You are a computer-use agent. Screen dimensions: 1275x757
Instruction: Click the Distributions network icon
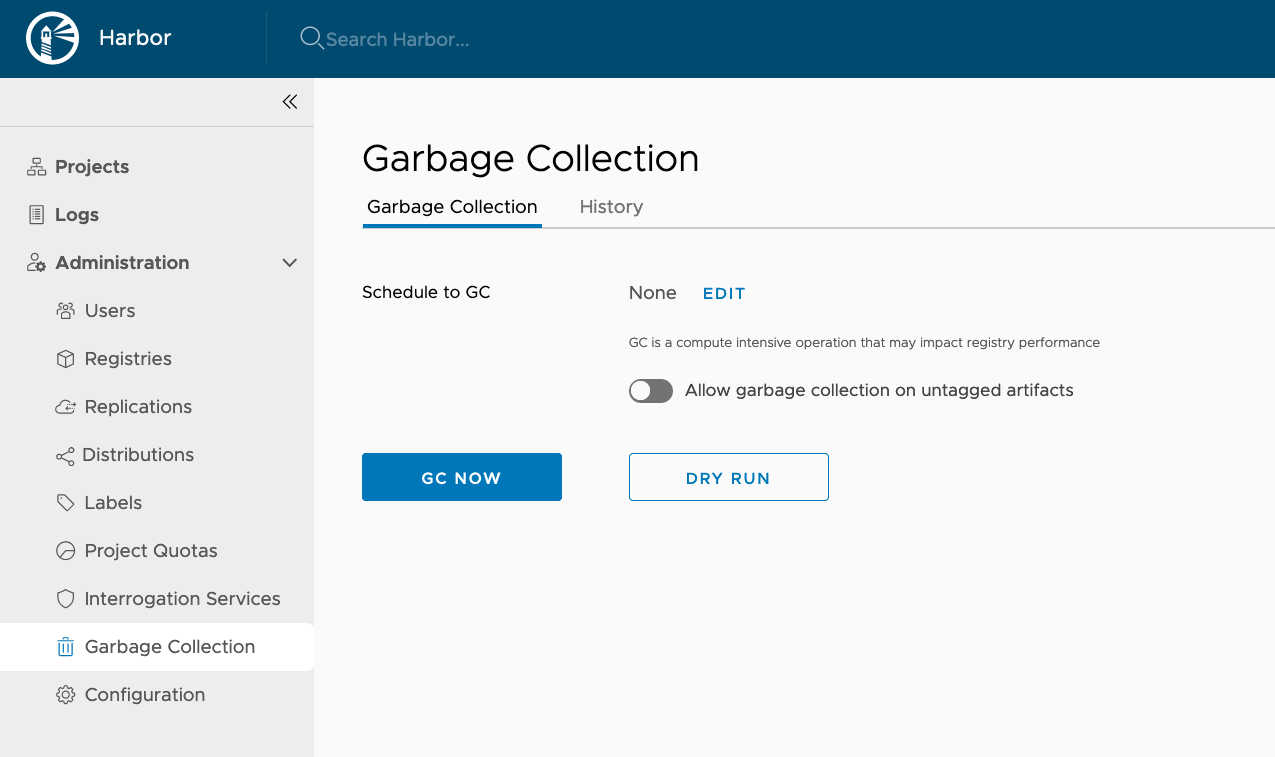tap(65, 454)
